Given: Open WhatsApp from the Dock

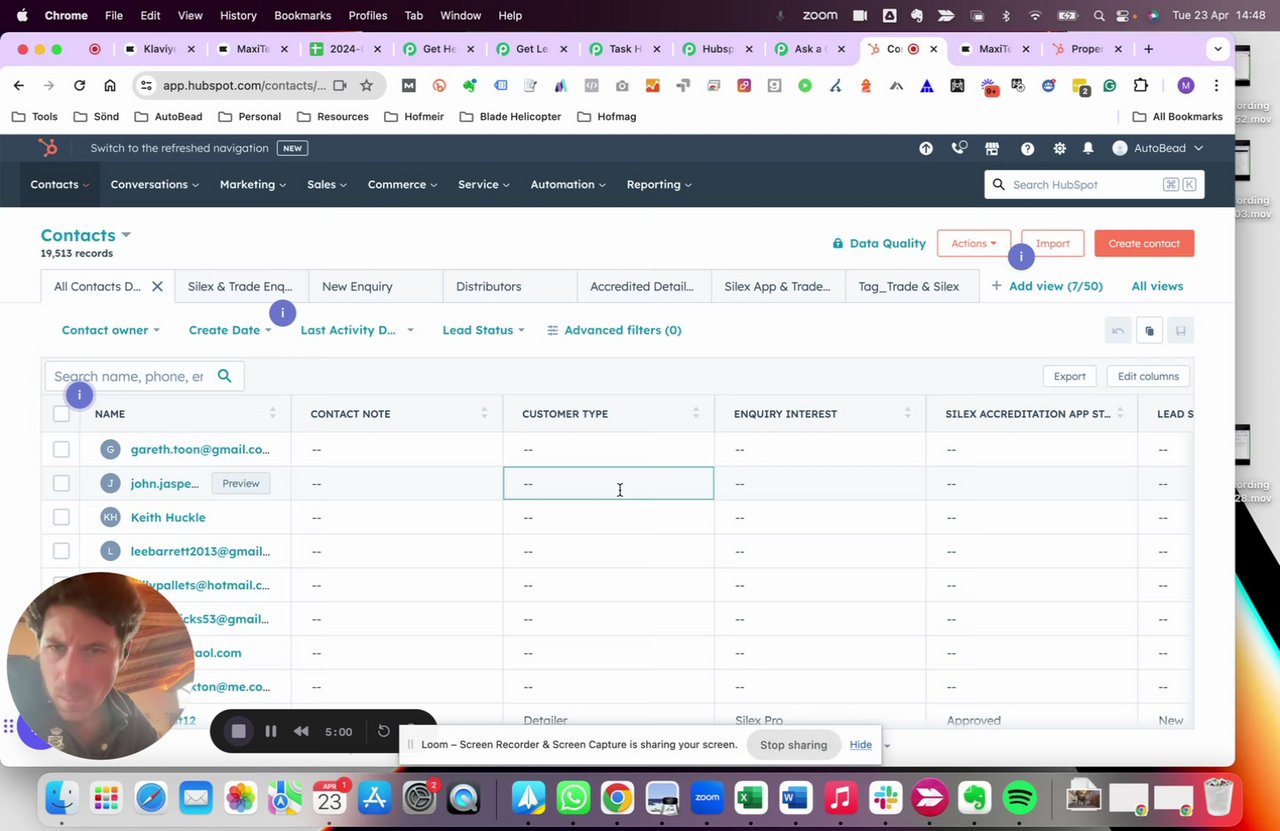Looking at the screenshot, I should click(574, 797).
